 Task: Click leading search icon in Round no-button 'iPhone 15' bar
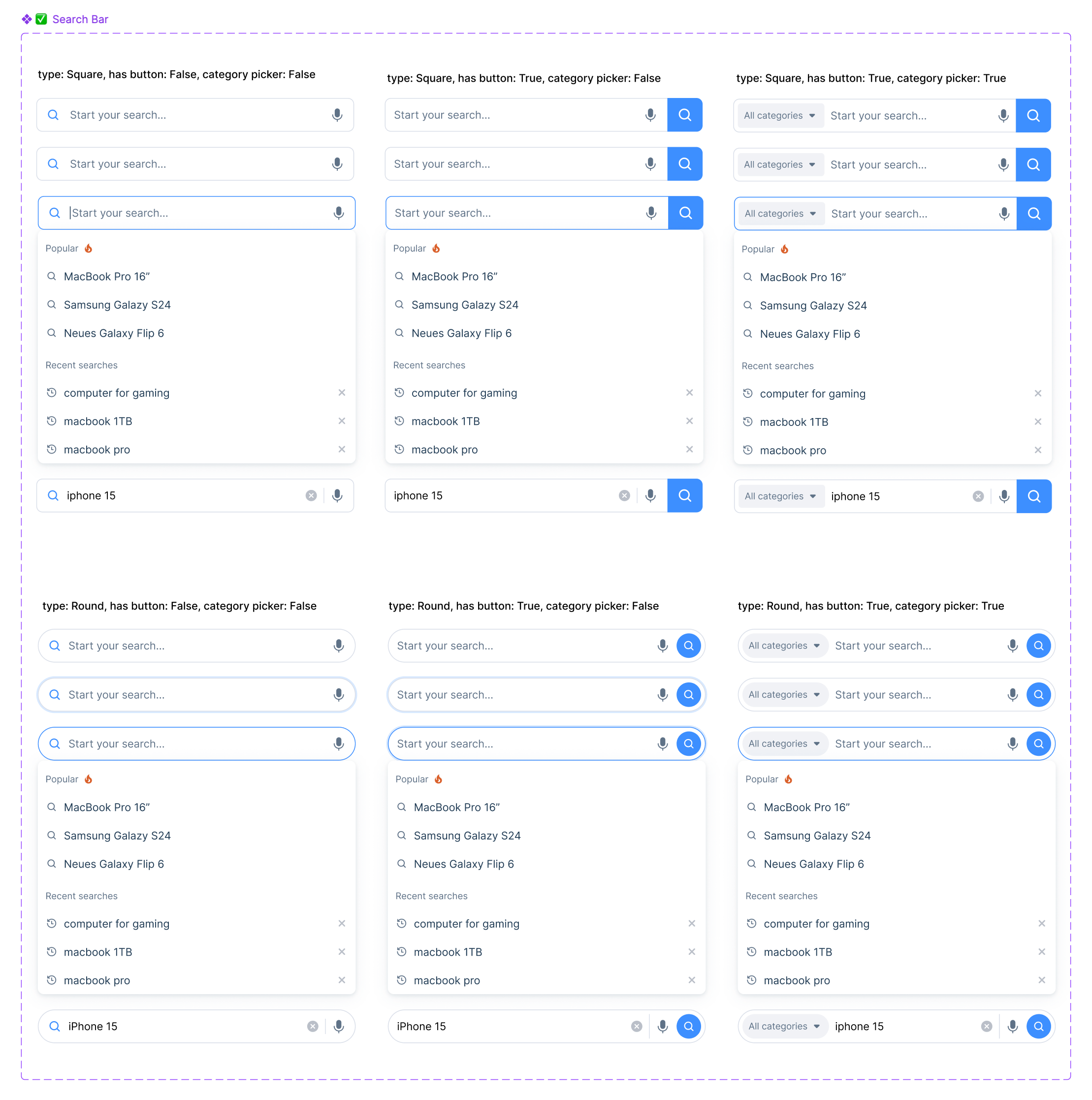(55, 1026)
